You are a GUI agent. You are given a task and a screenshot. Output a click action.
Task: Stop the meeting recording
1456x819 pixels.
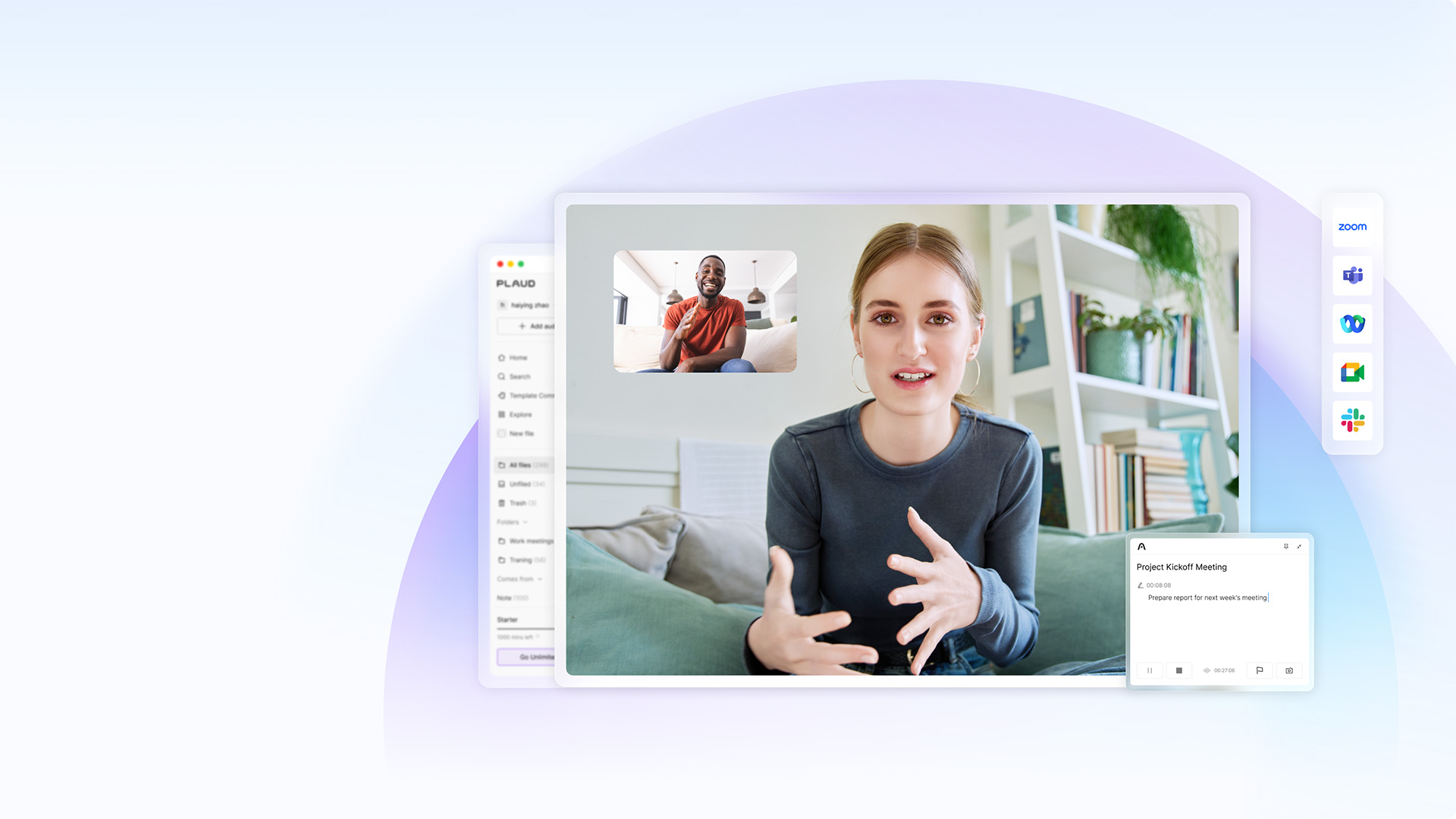point(1178,670)
